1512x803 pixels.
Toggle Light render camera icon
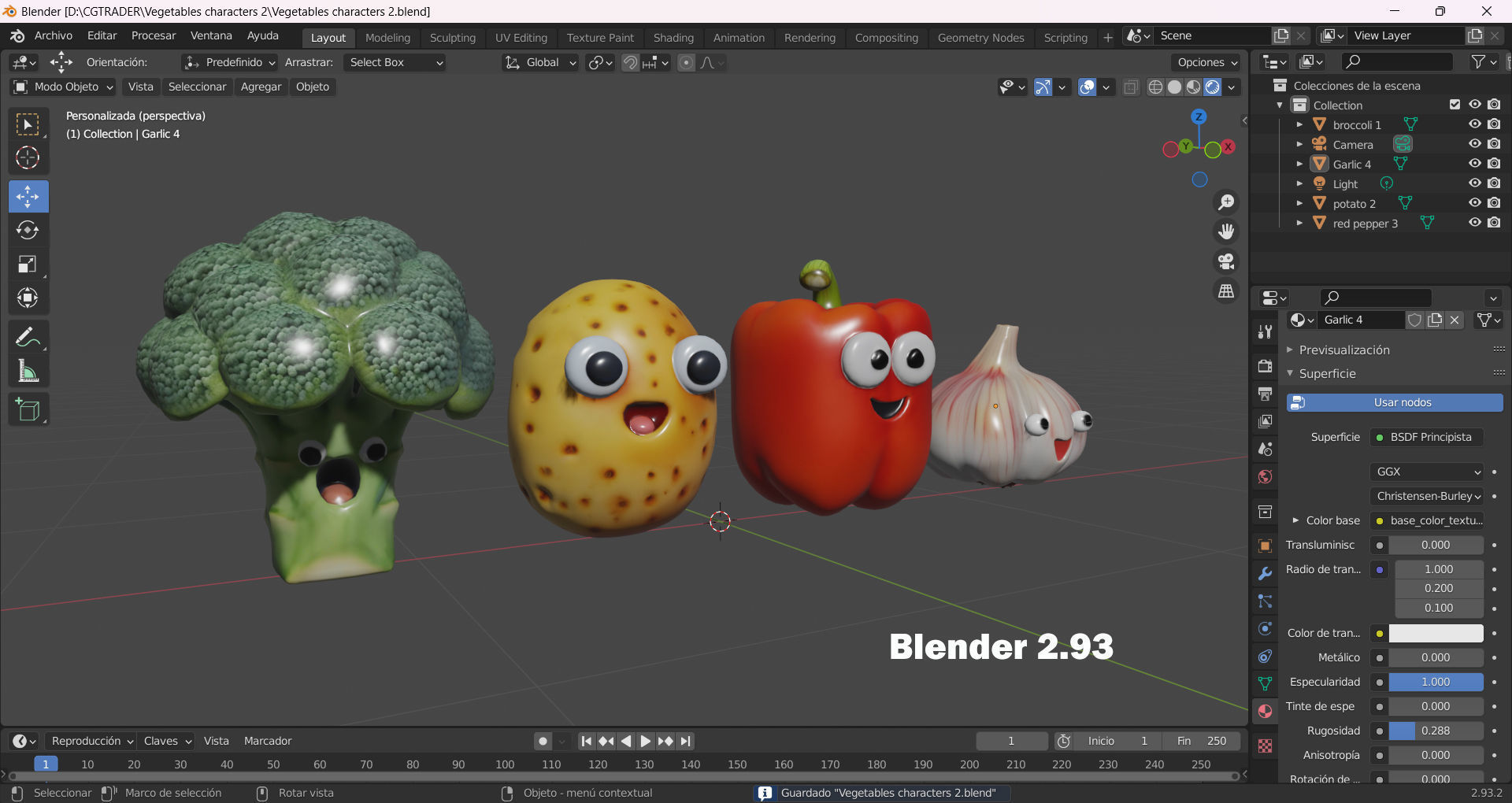coord(1494,183)
